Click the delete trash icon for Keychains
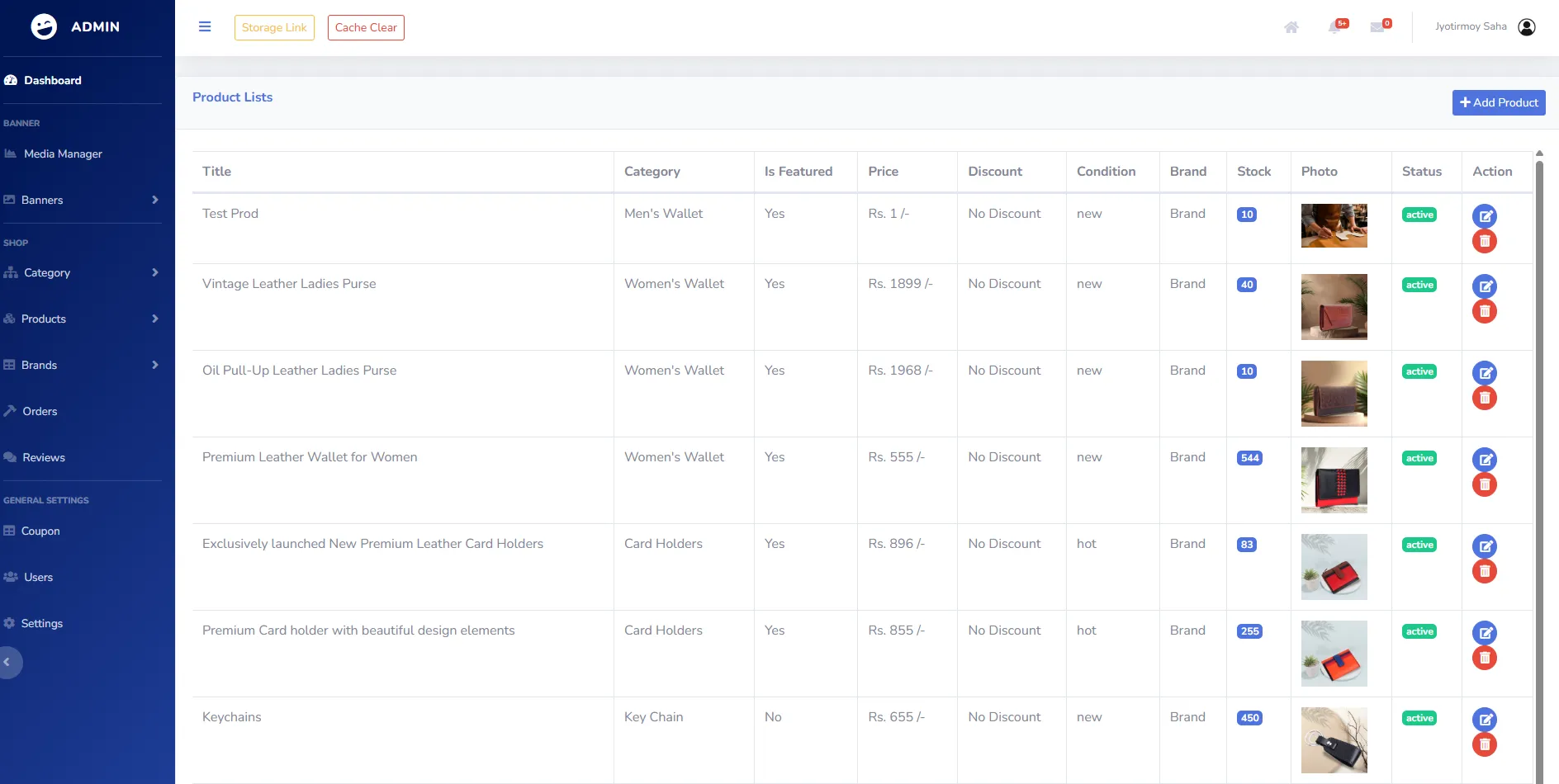Image resolution: width=1559 pixels, height=784 pixels. click(1485, 744)
